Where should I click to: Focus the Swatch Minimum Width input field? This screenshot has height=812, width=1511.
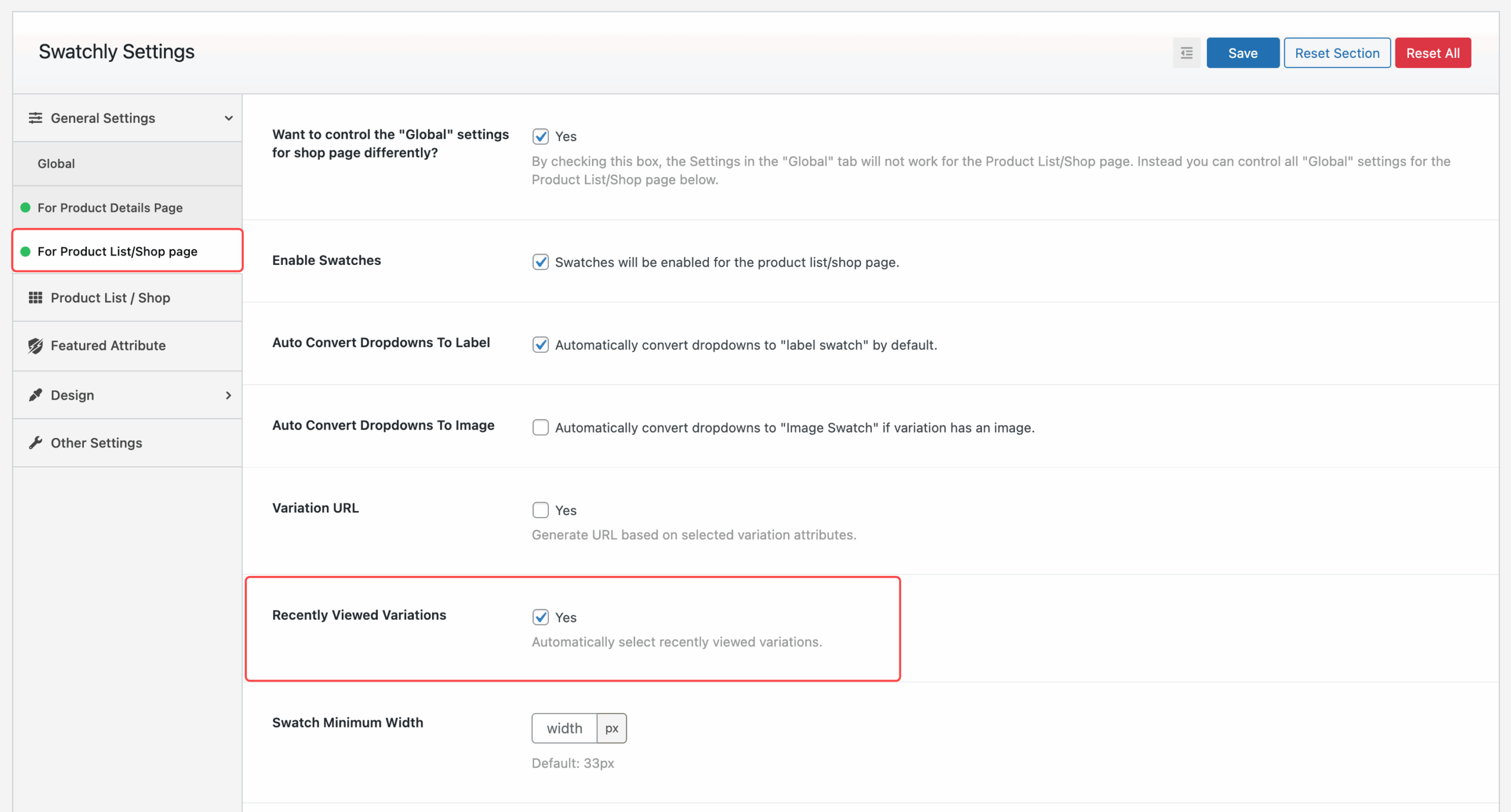(x=564, y=728)
